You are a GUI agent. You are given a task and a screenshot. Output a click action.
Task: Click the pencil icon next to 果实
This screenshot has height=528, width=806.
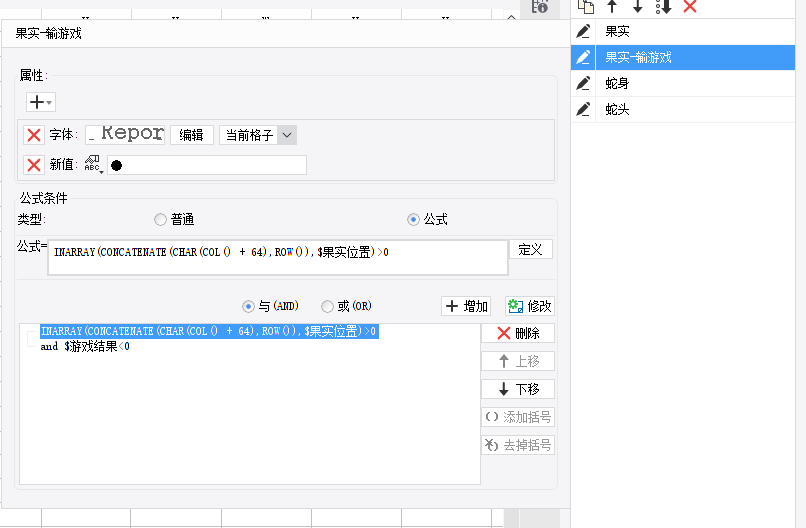tap(583, 31)
